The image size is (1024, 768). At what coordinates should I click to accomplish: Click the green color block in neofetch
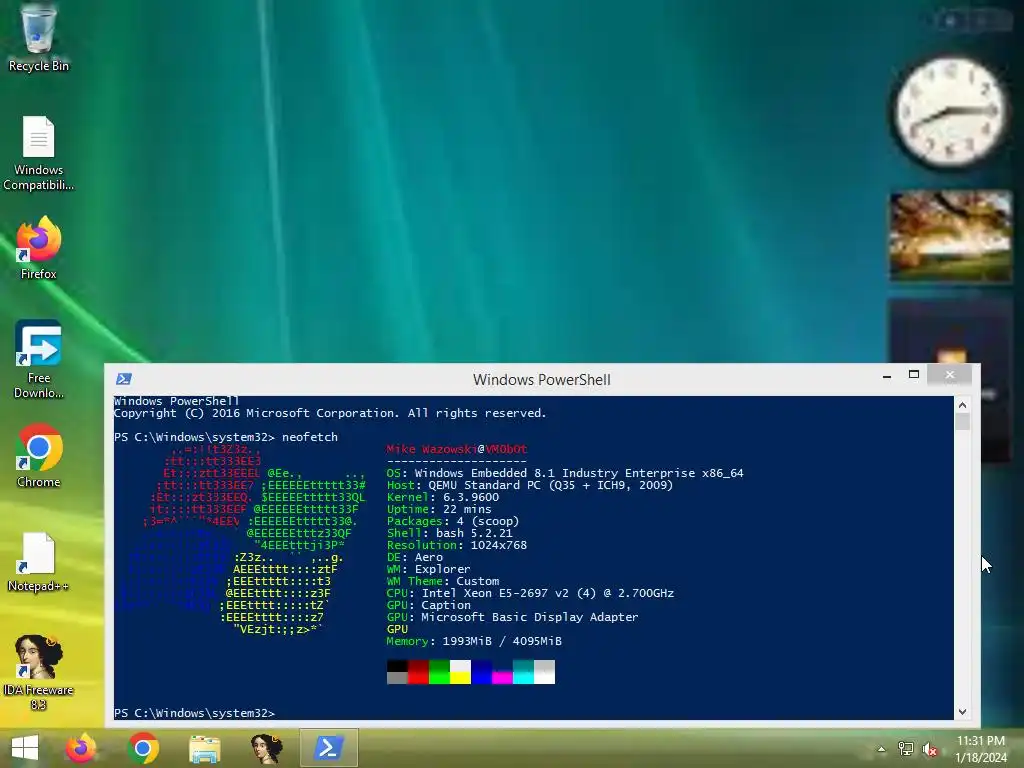(439, 672)
